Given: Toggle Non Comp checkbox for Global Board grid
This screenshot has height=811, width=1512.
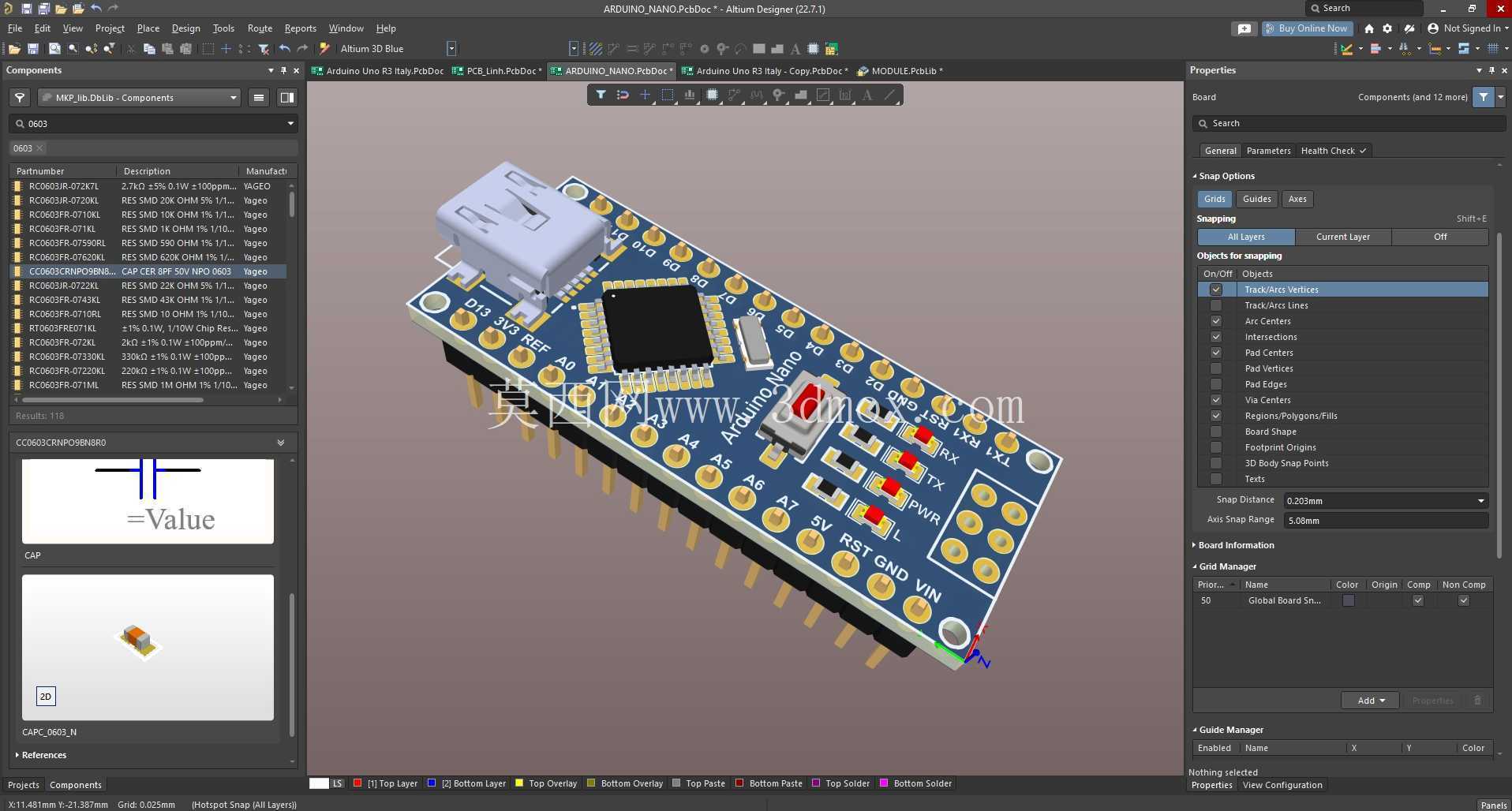Looking at the screenshot, I should pos(1464,600).
